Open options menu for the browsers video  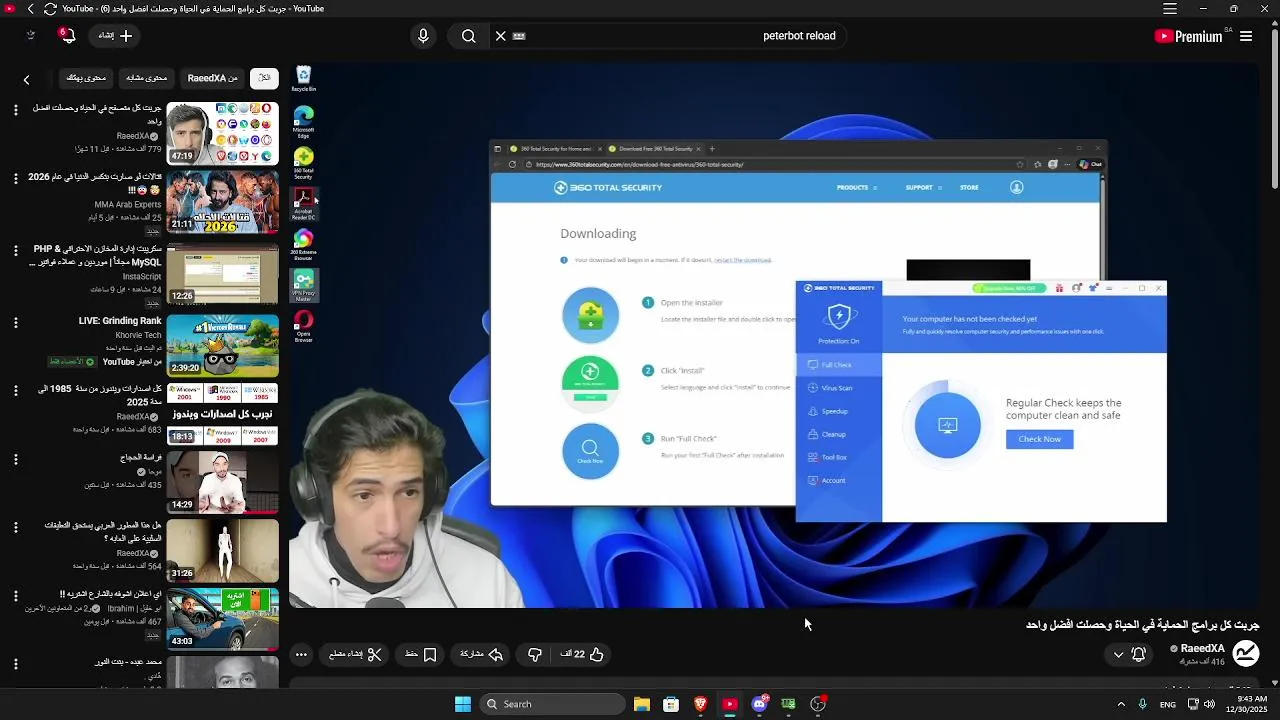click(16, 109)
